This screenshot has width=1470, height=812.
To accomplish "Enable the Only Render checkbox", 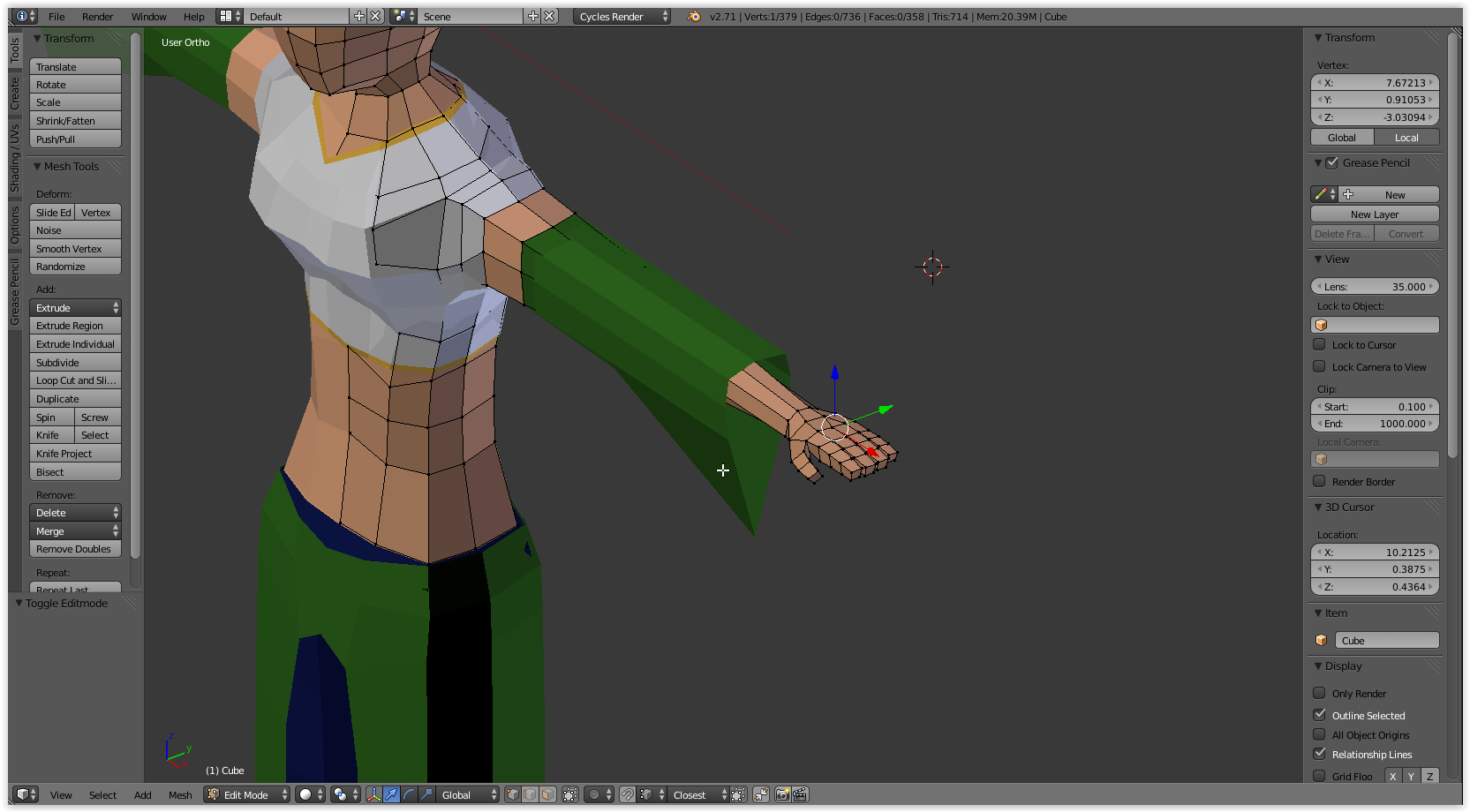I will click(1319, 694).
